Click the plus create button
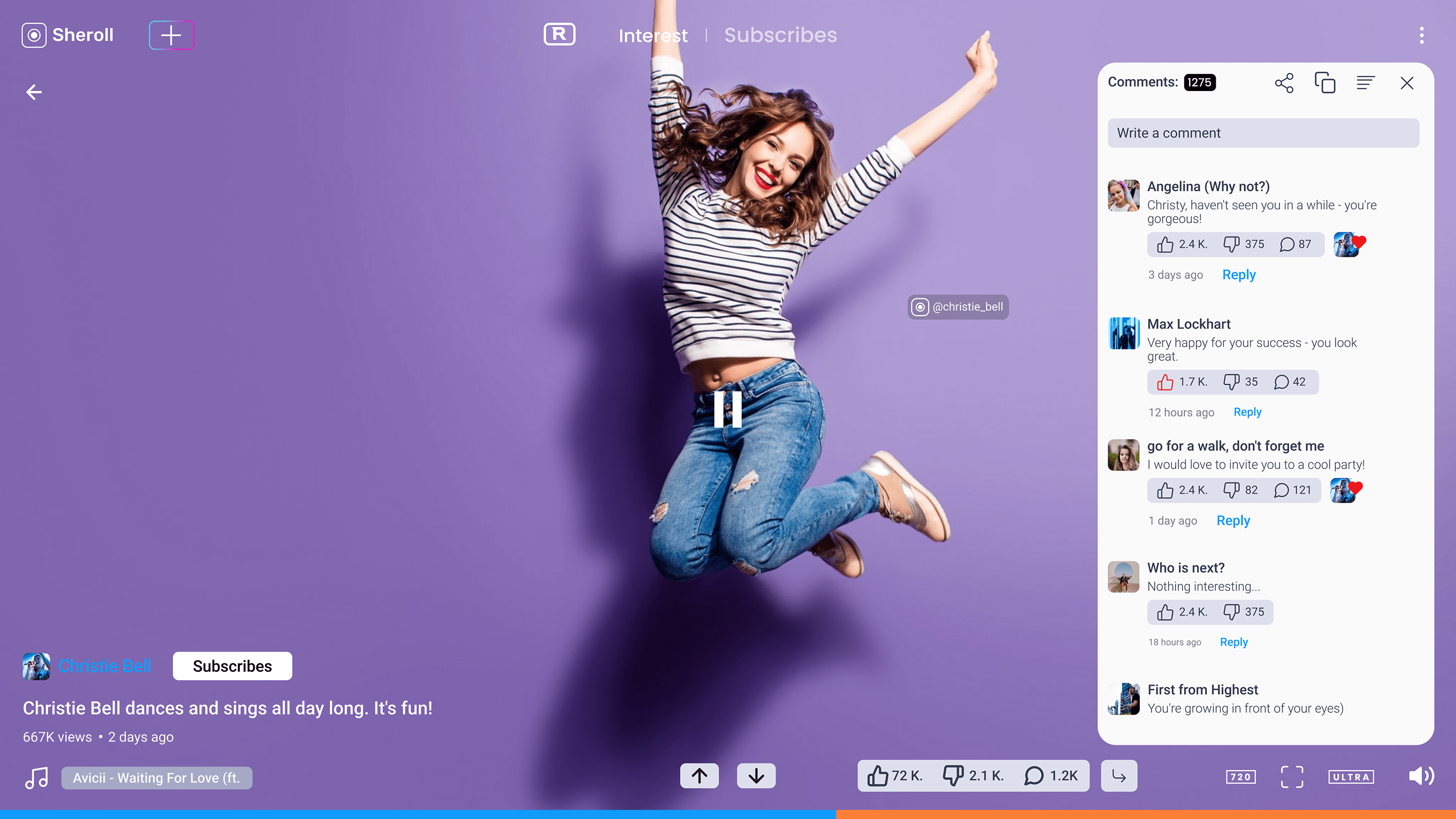1456x819 pixels. pyautogui.click(x=171, y=35)
